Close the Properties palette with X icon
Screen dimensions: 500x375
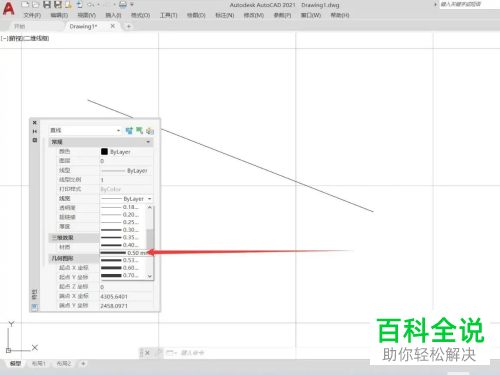(x=35, y=123)
